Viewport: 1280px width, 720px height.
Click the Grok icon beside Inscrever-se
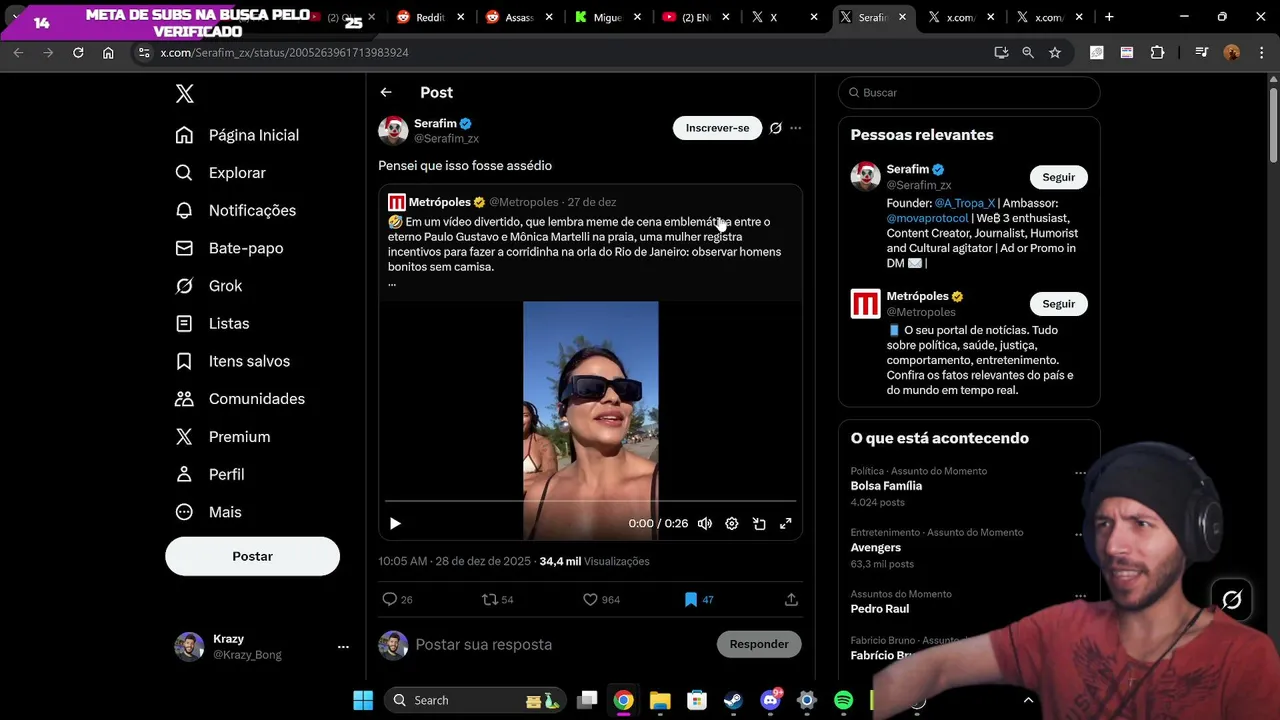click(775, 128)
